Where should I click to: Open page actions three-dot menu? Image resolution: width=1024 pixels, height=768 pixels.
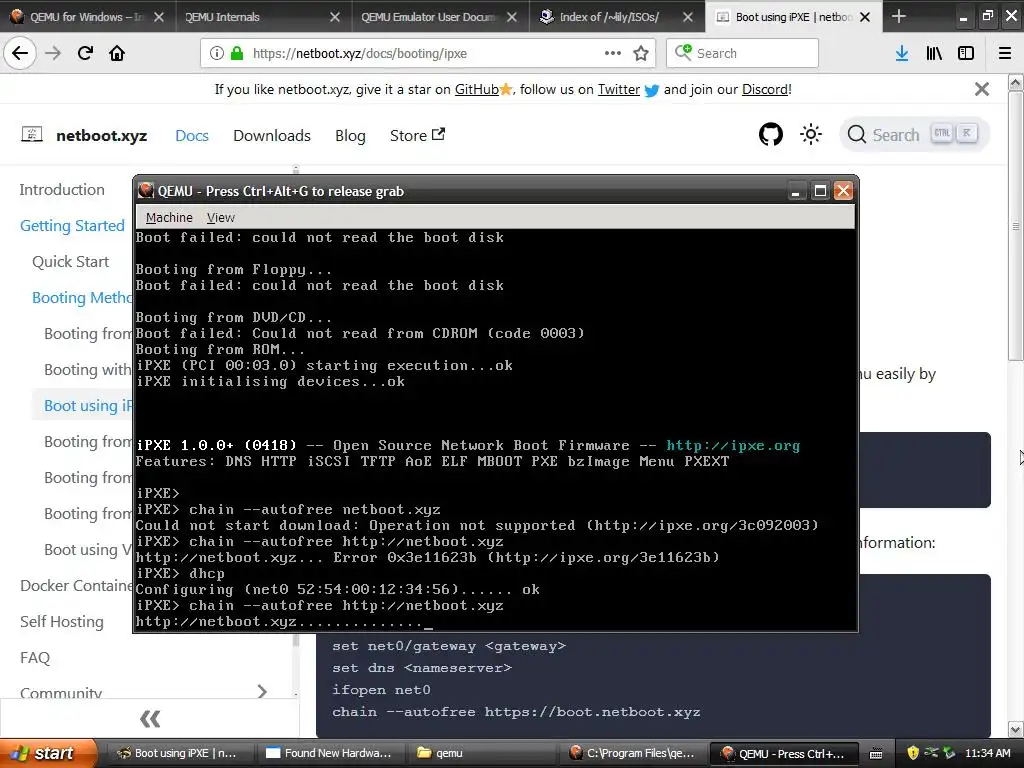[613, 53]
